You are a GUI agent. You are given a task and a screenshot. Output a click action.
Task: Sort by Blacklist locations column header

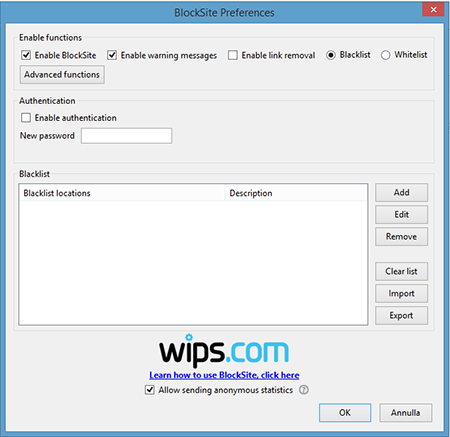[x=122, y=193]
